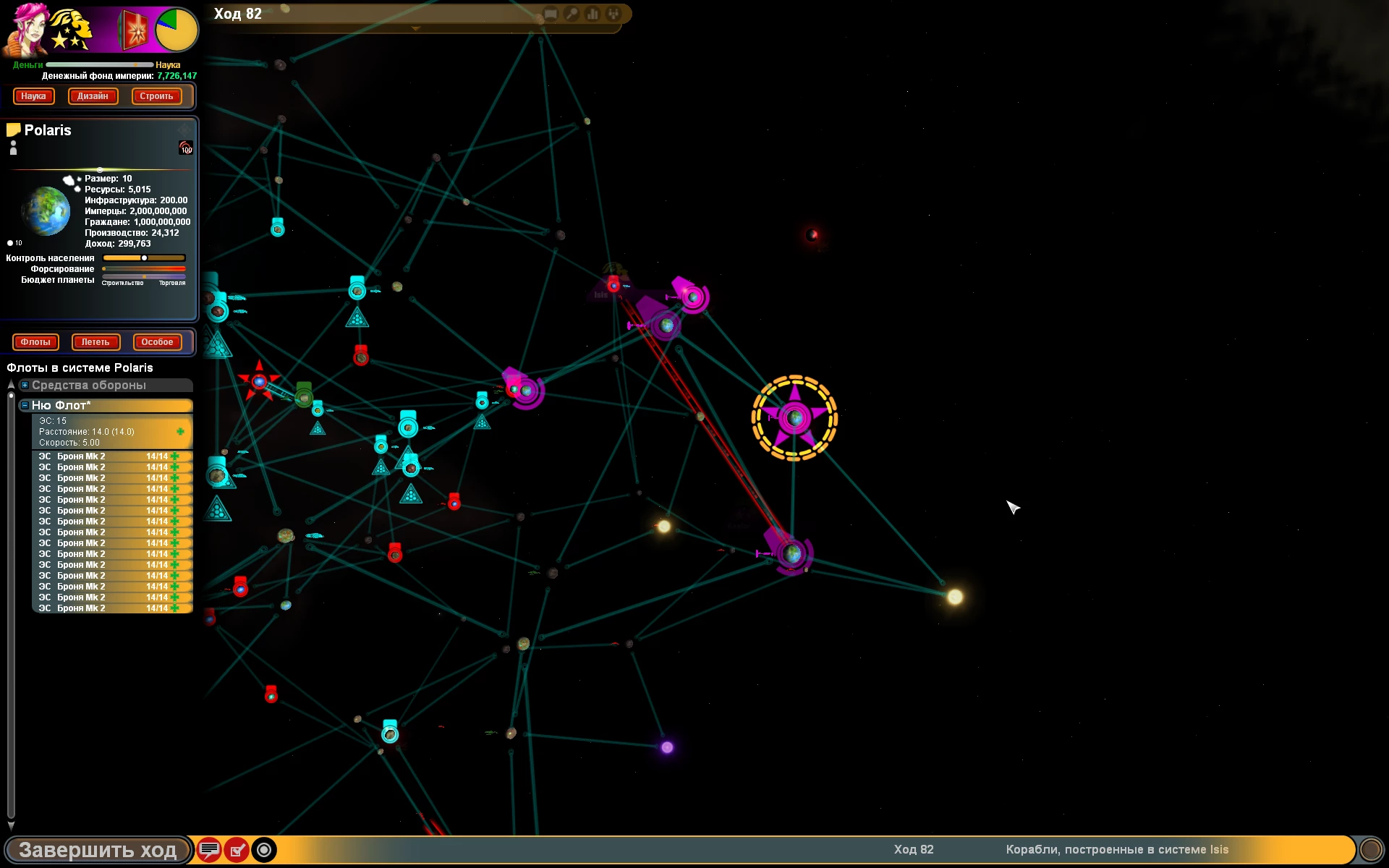Click the red technology book icon
Image resolution: width=1389 pixels, height=868 pixels.
(135, 30)
